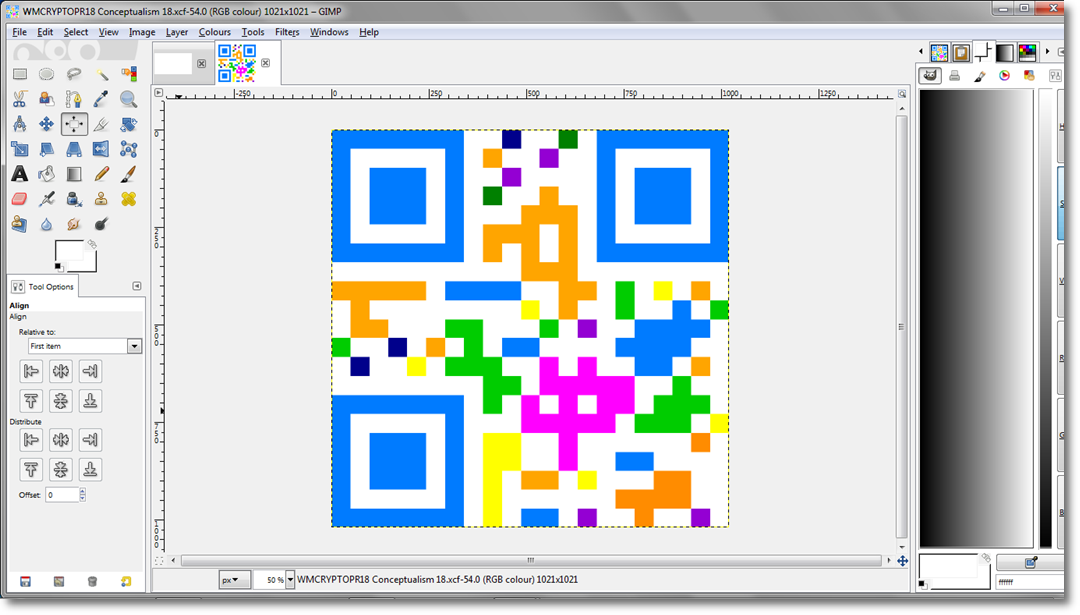Image resolution: width=1080 pixels, height=615 pixels.
Task: Activate the Text tool
Action: [x=19, y=174]
